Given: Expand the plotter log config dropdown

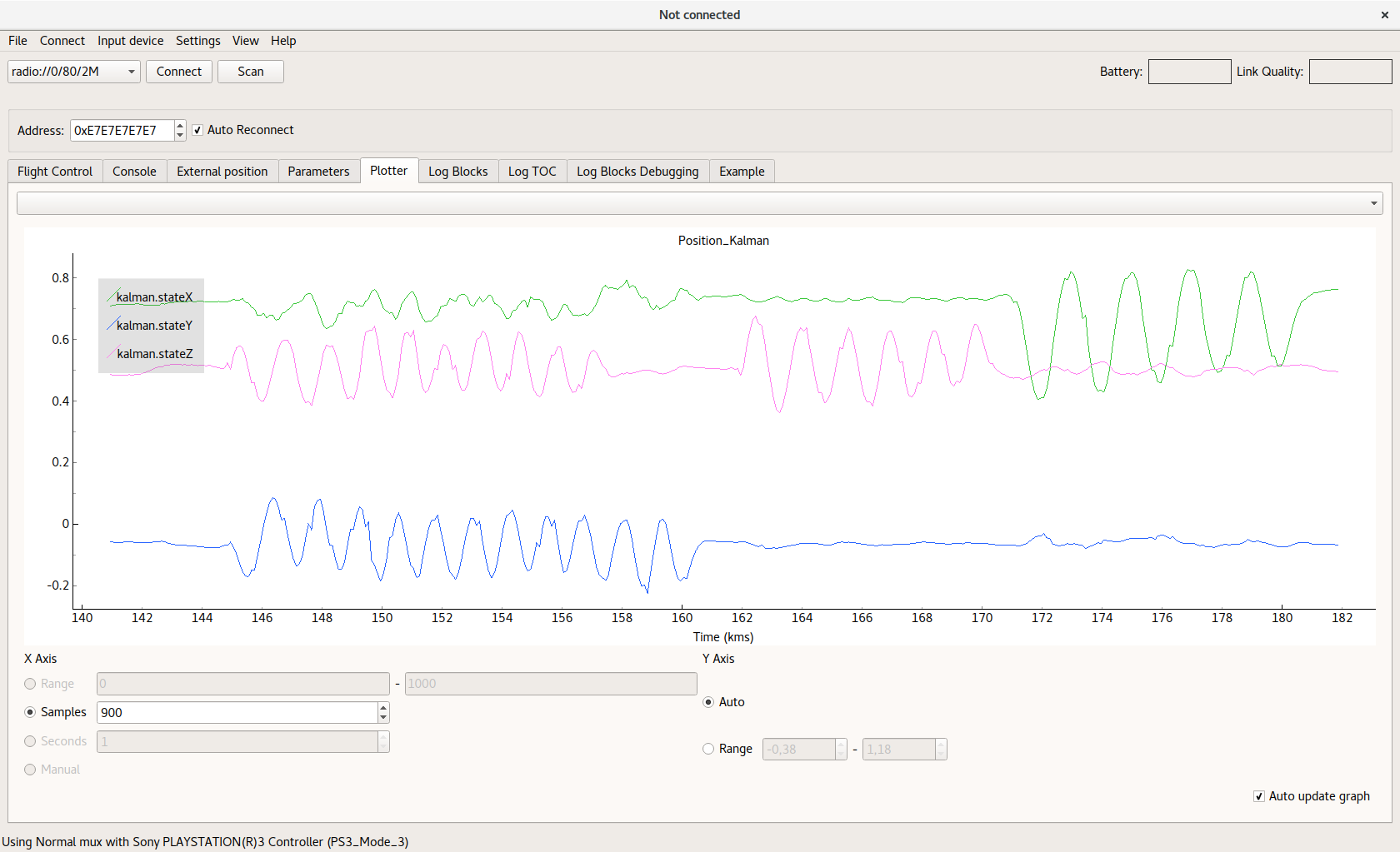Looking at the screenshot, I should point(1372,203).
